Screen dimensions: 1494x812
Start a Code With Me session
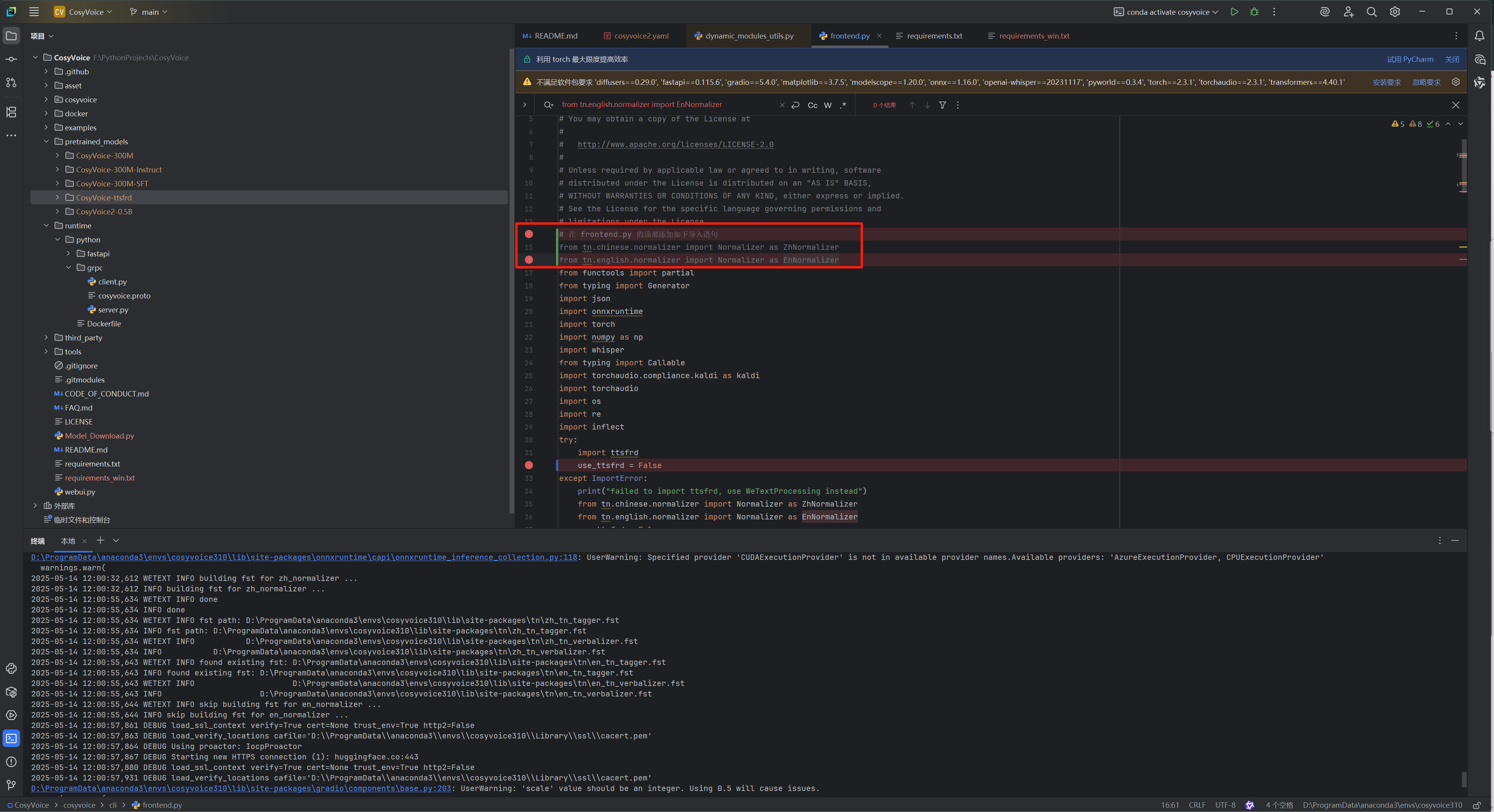pos(1348,12)
